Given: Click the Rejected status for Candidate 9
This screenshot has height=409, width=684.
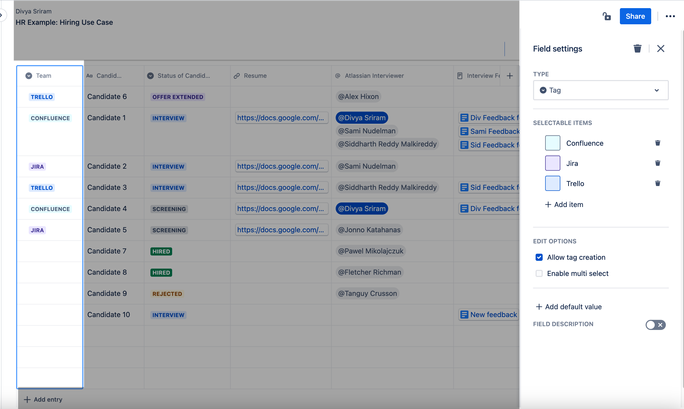Looking at the screenshot, I should [x=167, y=294].
